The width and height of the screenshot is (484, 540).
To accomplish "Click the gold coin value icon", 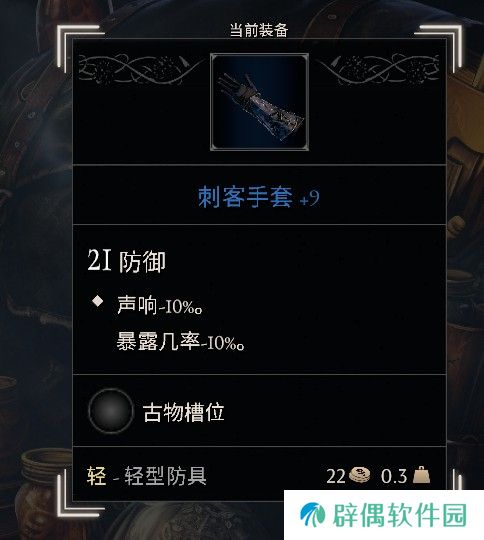I will pyautogui.click(x=359, y=476).
